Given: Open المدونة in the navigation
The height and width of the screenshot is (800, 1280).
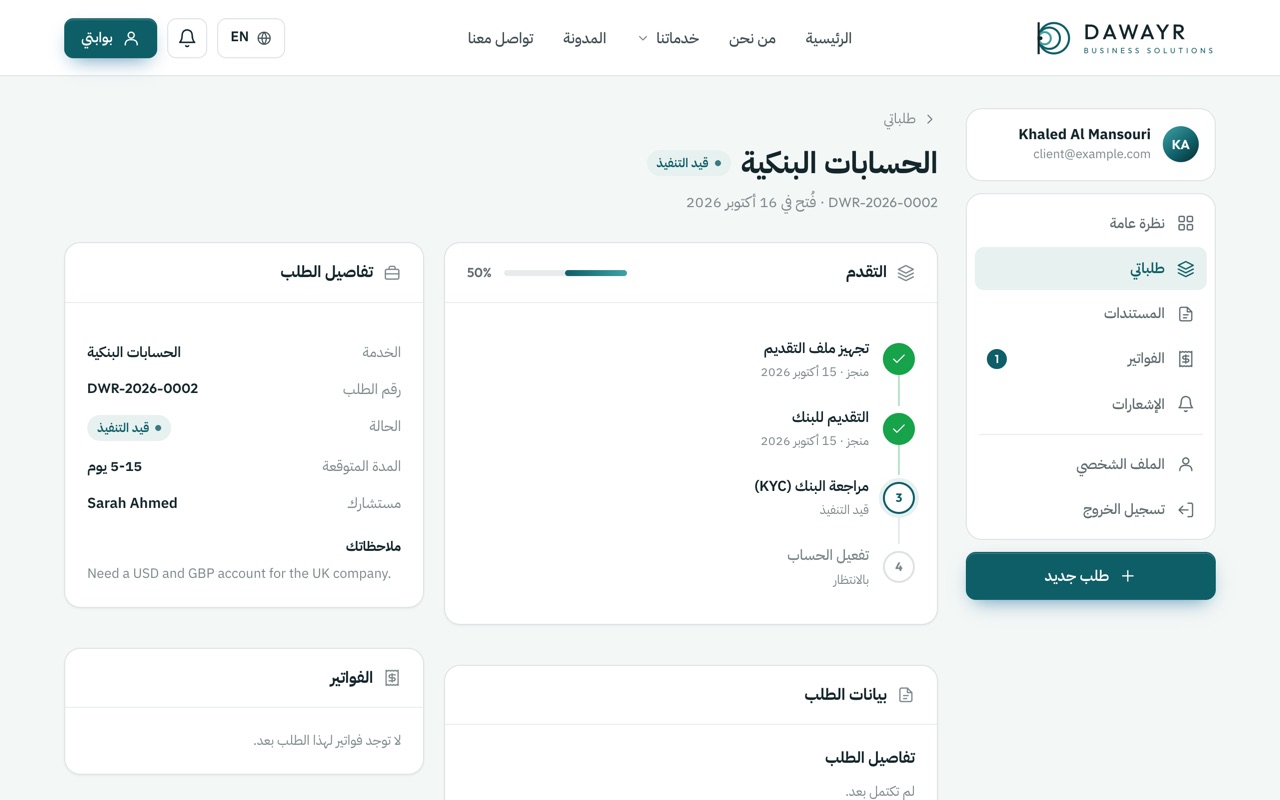Looking at the screenshot, I should 585,38.
